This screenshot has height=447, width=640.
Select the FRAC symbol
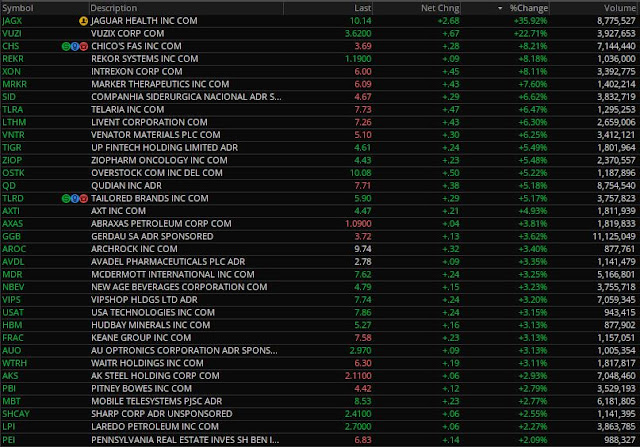tap(13, 338)
